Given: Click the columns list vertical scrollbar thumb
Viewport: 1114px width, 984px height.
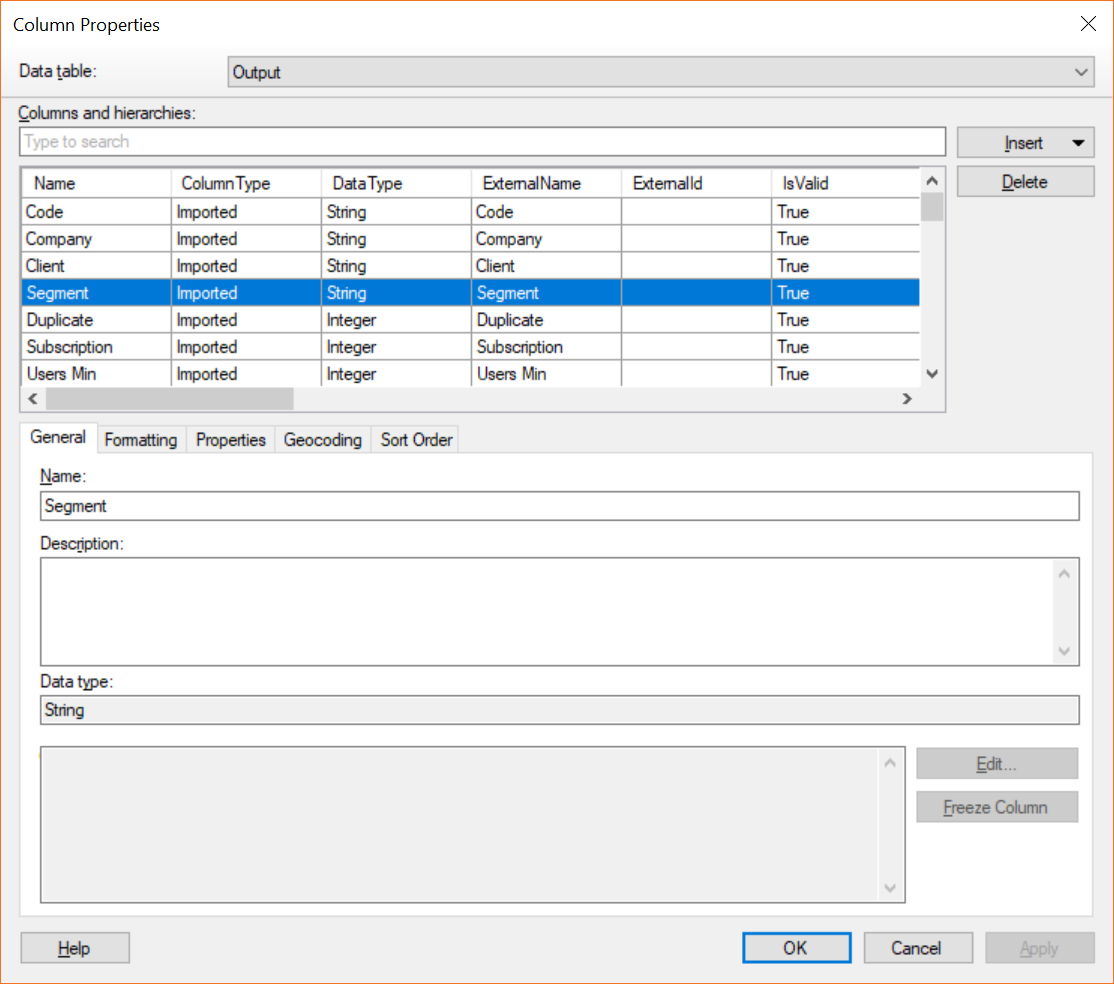Looking at the screenshot, I should (x=932, y=207).
